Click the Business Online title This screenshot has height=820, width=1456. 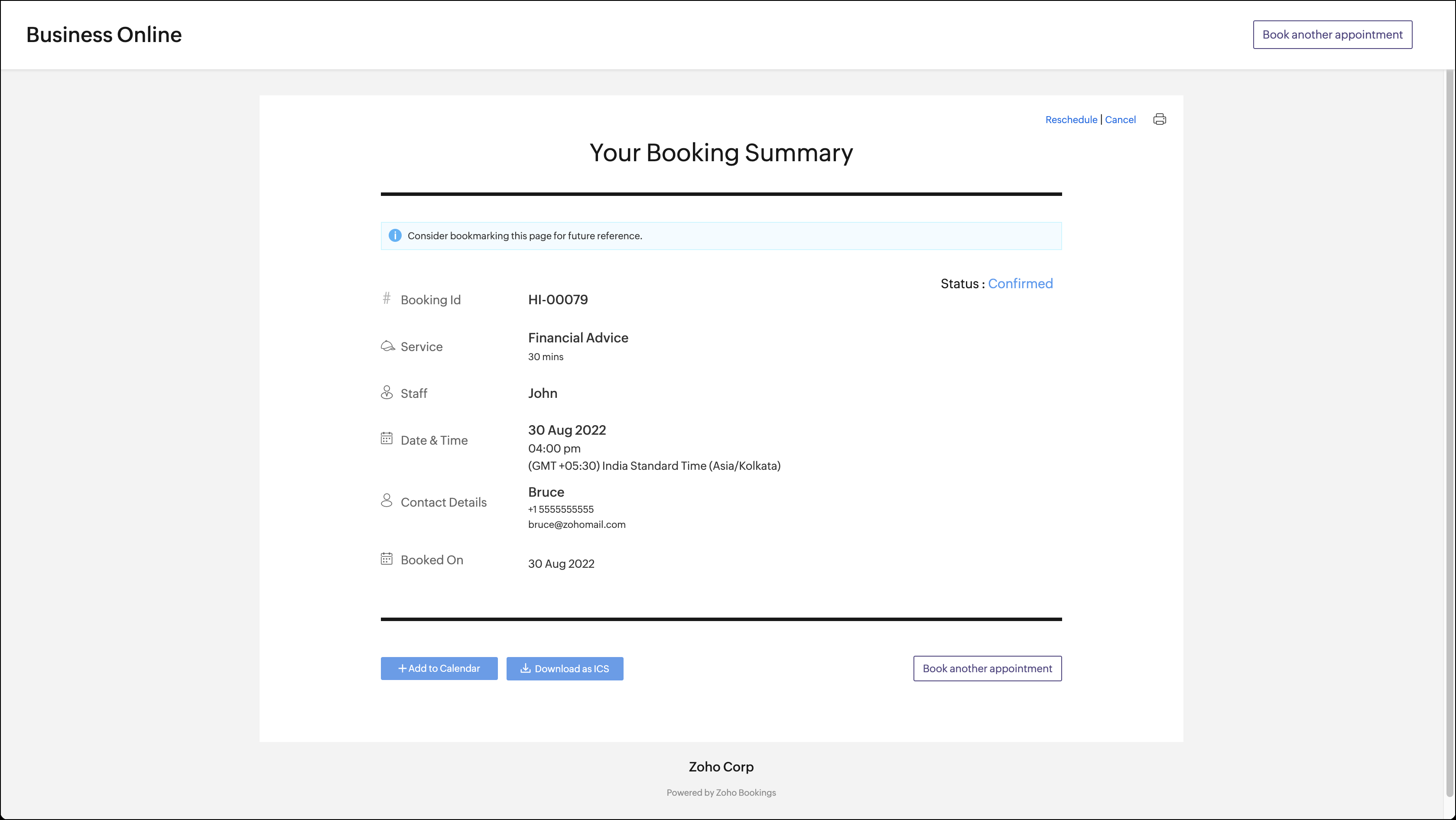(x=104, y=35)
